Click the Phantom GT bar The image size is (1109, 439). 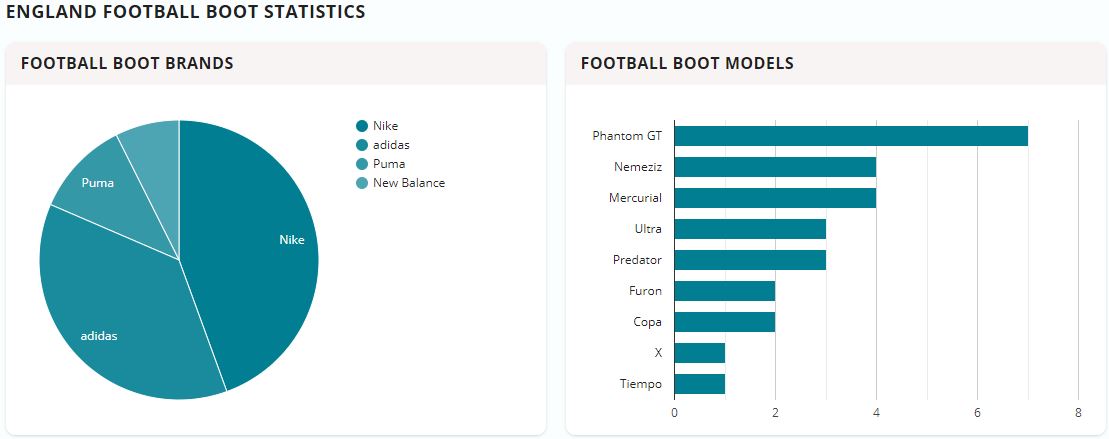click(x=850, y=136)
